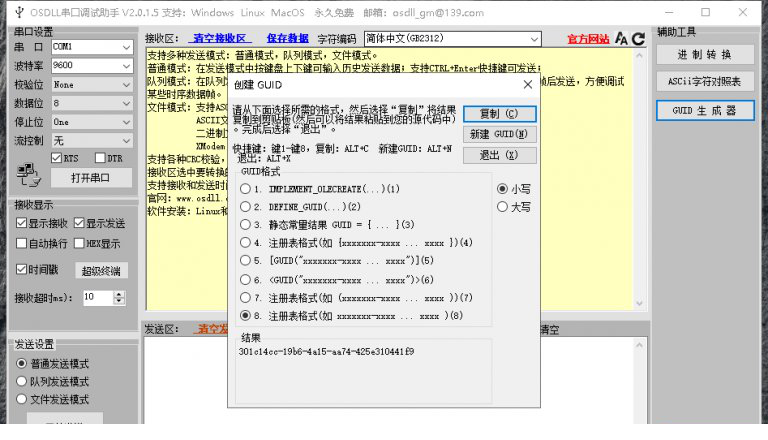This screenshot has height=440, width=768.
Task: Open 字符编码 简体中文(GB2312) dropdown
Action: coord(453,39)
